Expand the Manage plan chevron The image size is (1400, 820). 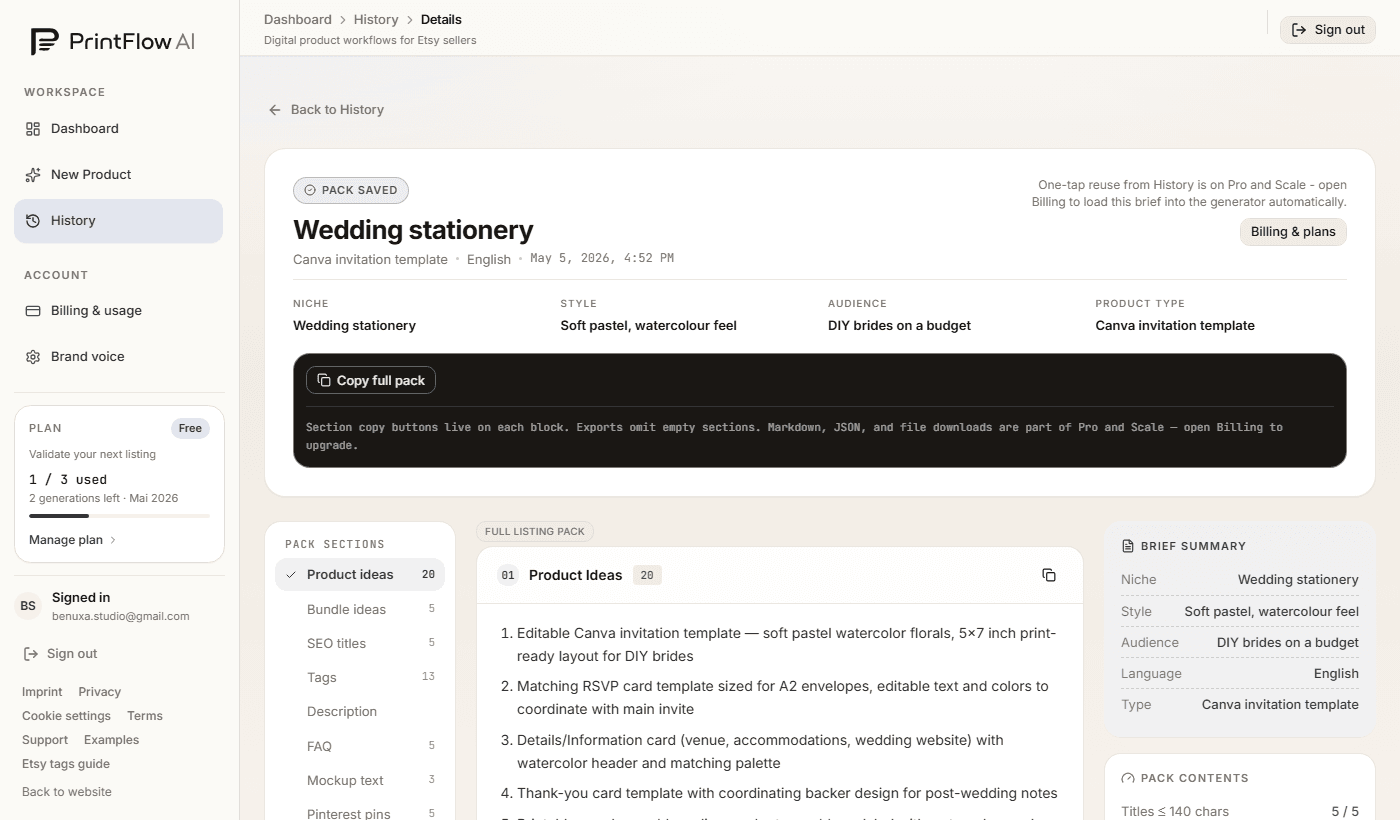pyautogui.click(x=113, y=540)
